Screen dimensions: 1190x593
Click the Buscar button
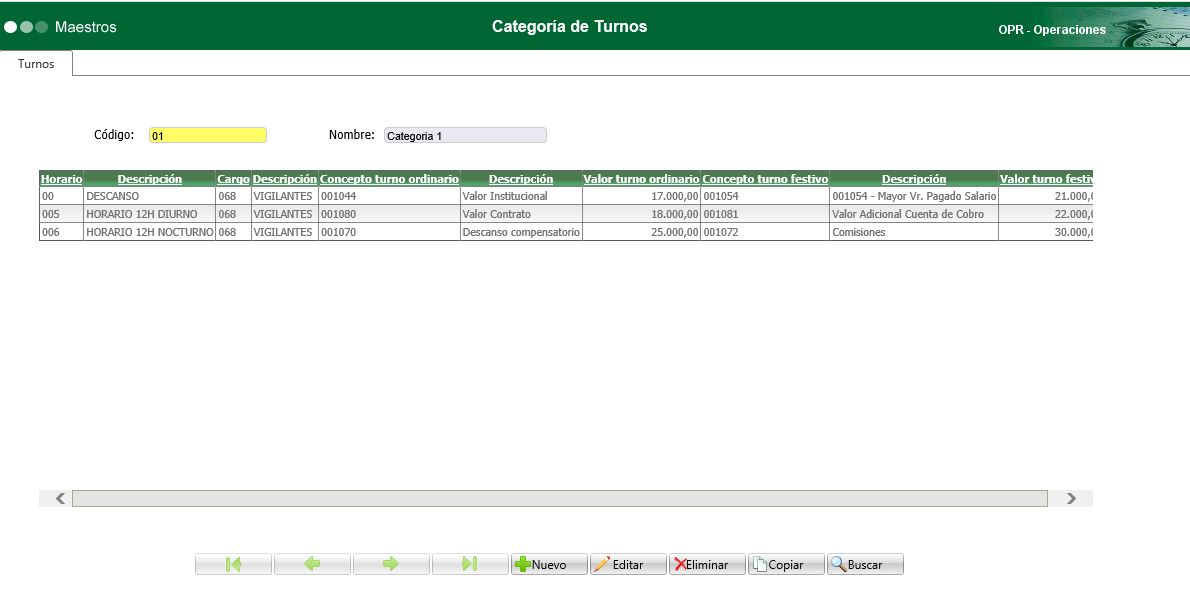pyautogui.click(x=865, y=563)
